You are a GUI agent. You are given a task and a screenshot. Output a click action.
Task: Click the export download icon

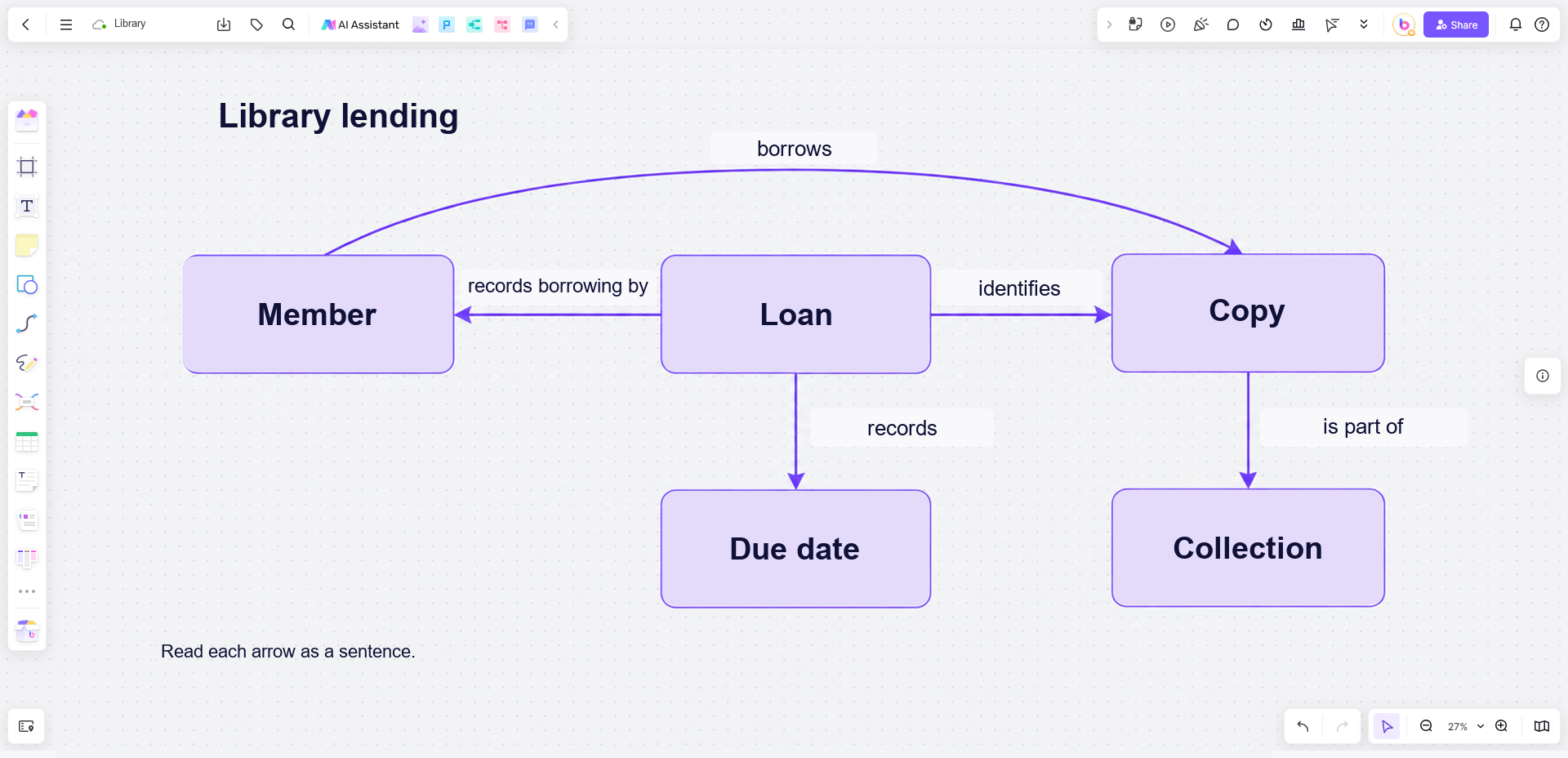[x=224, y=25]
